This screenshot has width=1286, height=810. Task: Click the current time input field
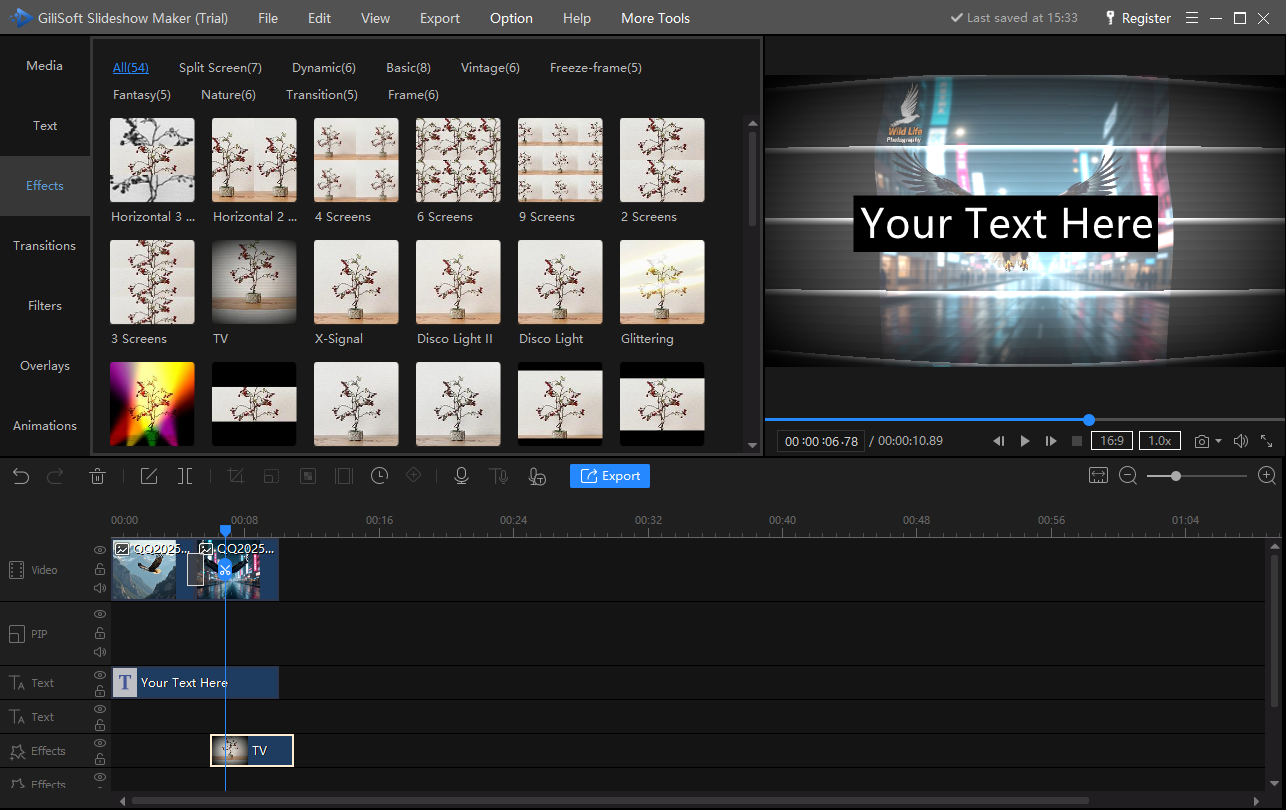[x=821, y=441]
